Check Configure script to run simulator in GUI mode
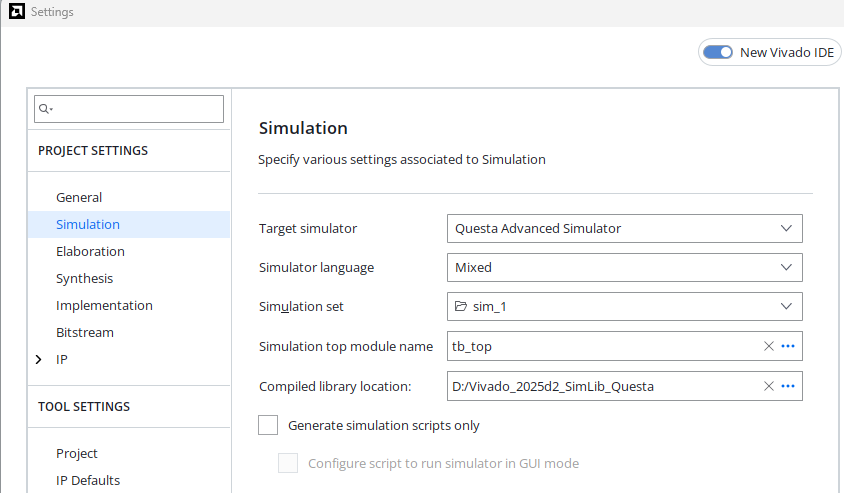The image size is (844, 493). coord(288,463)
